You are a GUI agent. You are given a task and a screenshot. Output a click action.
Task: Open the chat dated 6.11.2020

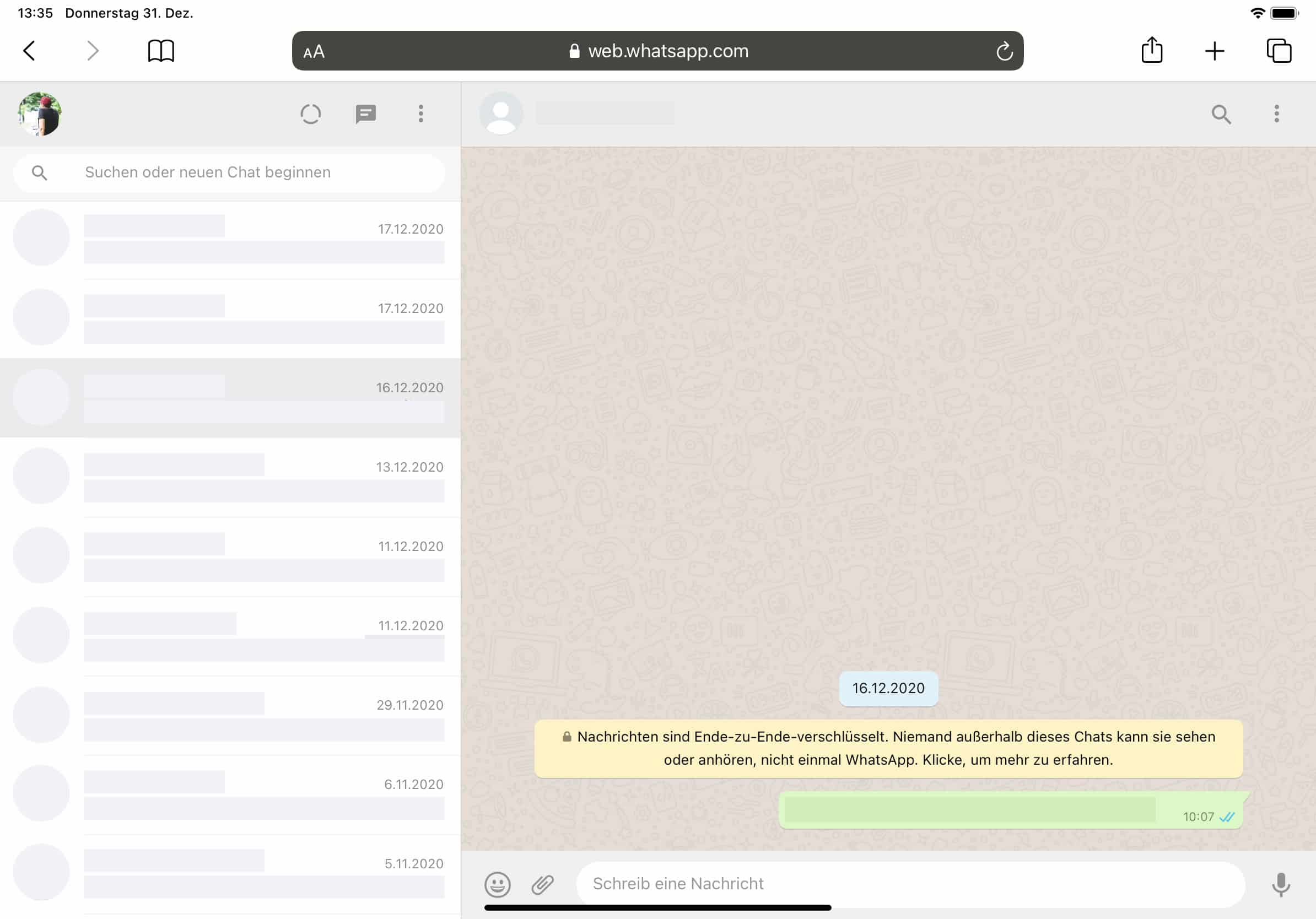(x=230, y=795)
